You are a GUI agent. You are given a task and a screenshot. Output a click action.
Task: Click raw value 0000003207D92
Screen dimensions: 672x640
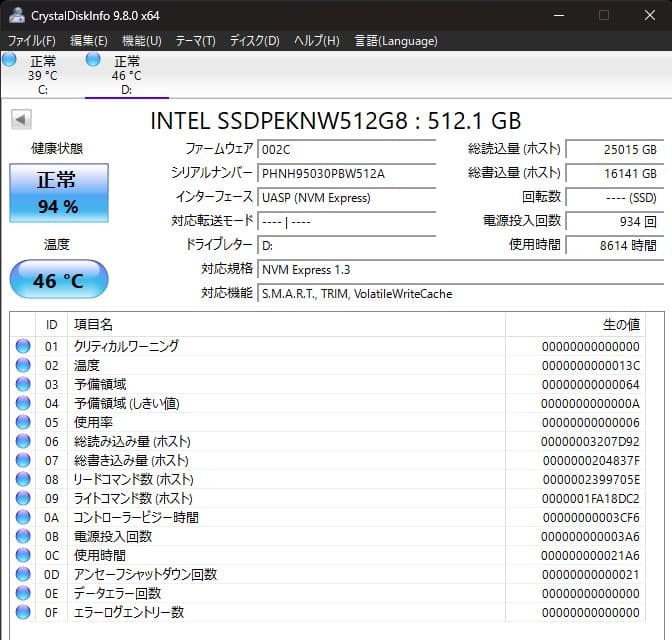pyautogui.click(x=590, y=442)
